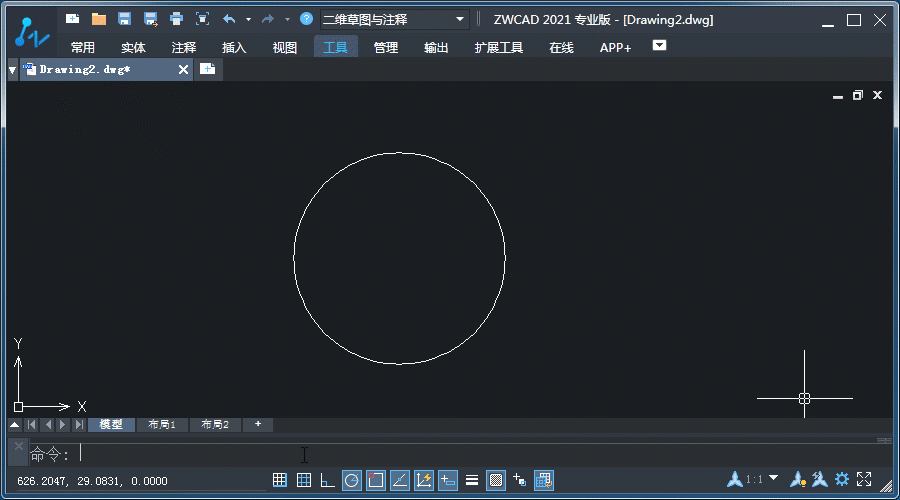Viewport: 900px width, 500px height.
Task: Toggle polar tracking in status bar
Action: click(x=352, y=480)
